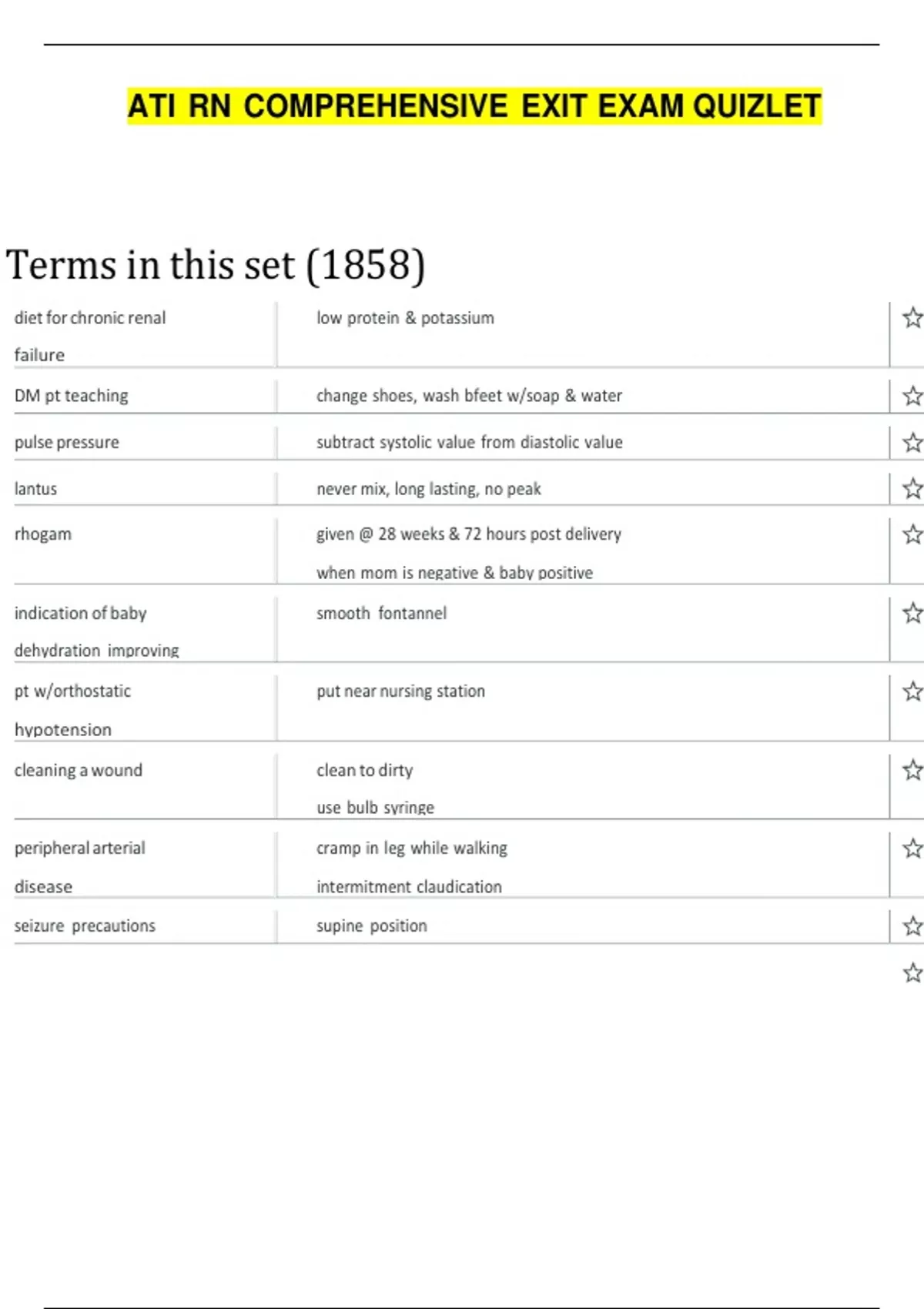924x1309 pixels.
Task: Select the 'lantus' term text
Action: (35, 489)
